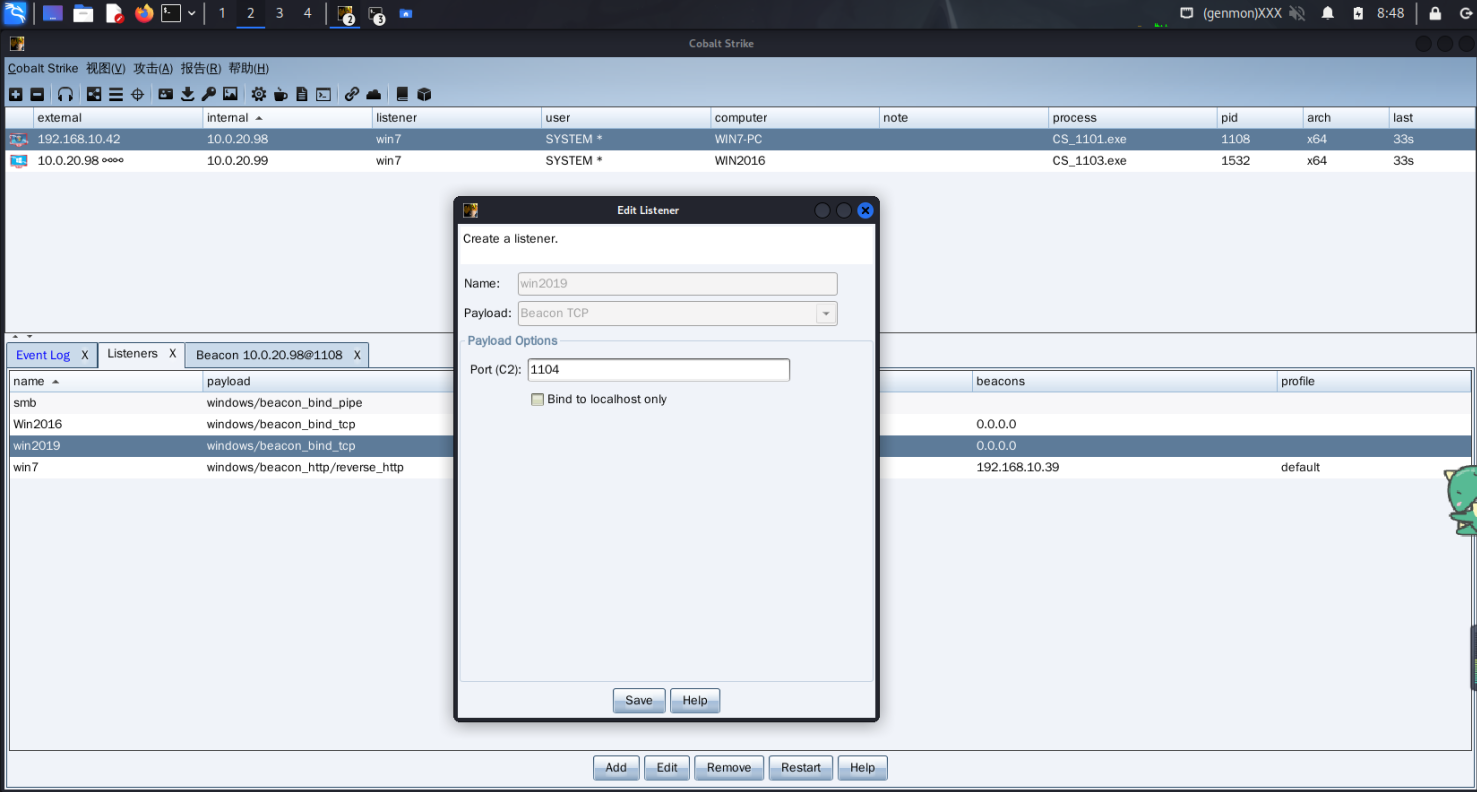Click the disconnect minus icon in toolbar

(37, 94)
